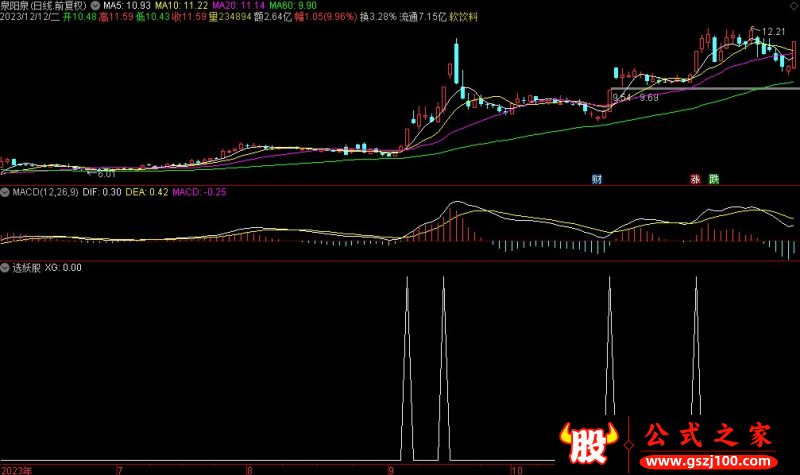800x475 pixels.
Task: Click the 软饮料 sector label
Action: pos(464,17)
